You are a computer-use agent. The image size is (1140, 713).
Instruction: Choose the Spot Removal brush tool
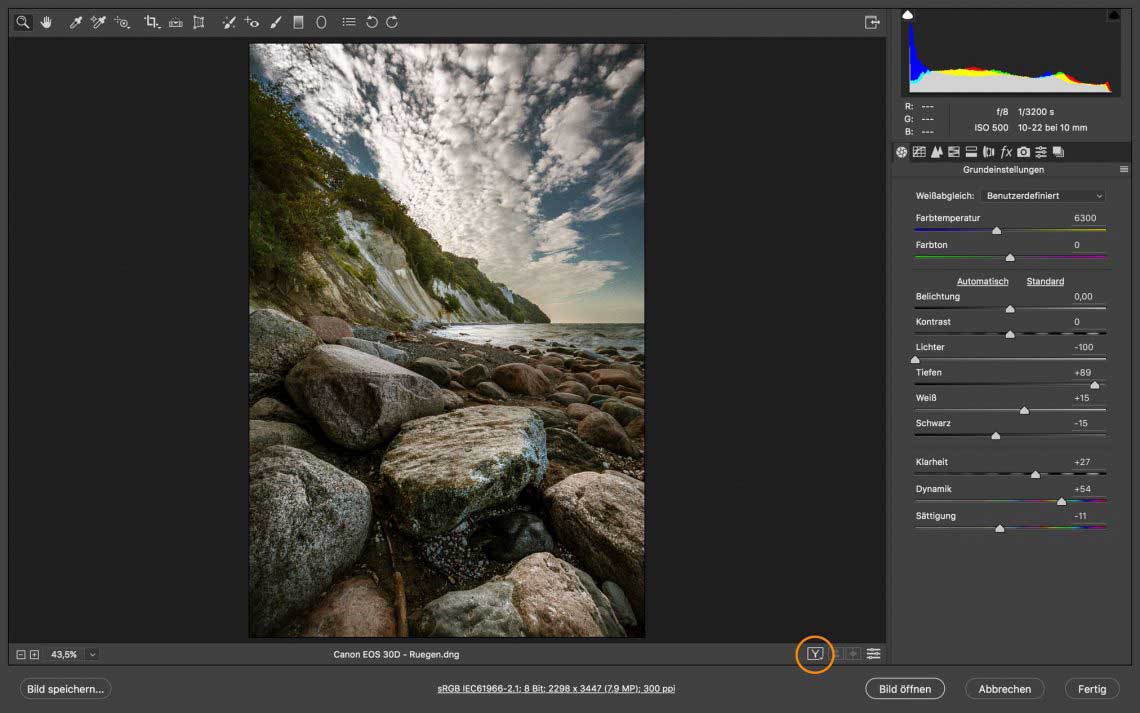click(x=228, y=22)
